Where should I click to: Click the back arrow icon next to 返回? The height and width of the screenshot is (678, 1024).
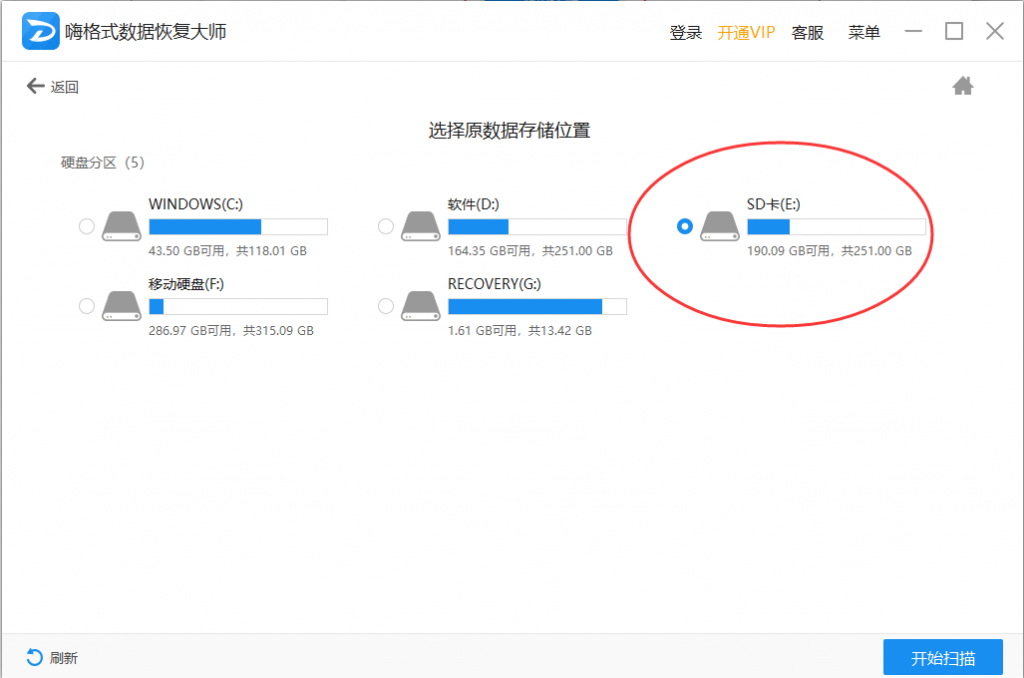(35, 86)
